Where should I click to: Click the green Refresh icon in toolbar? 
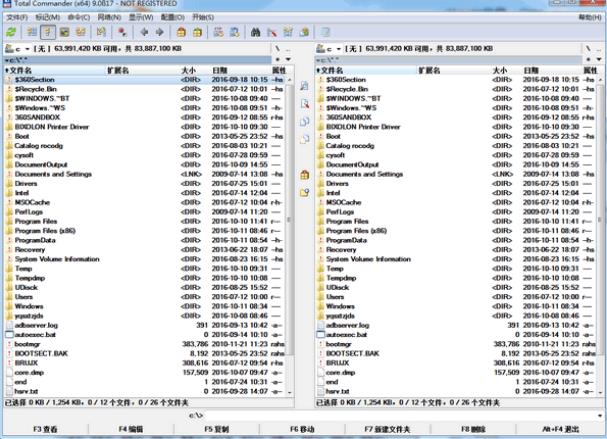(x=9, y=33)
